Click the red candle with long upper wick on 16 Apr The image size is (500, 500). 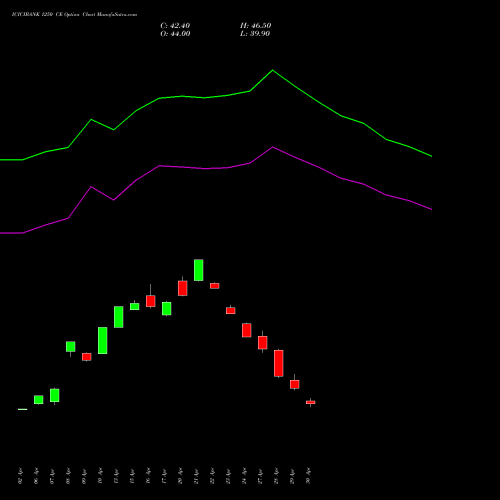[x=151, y=301]
